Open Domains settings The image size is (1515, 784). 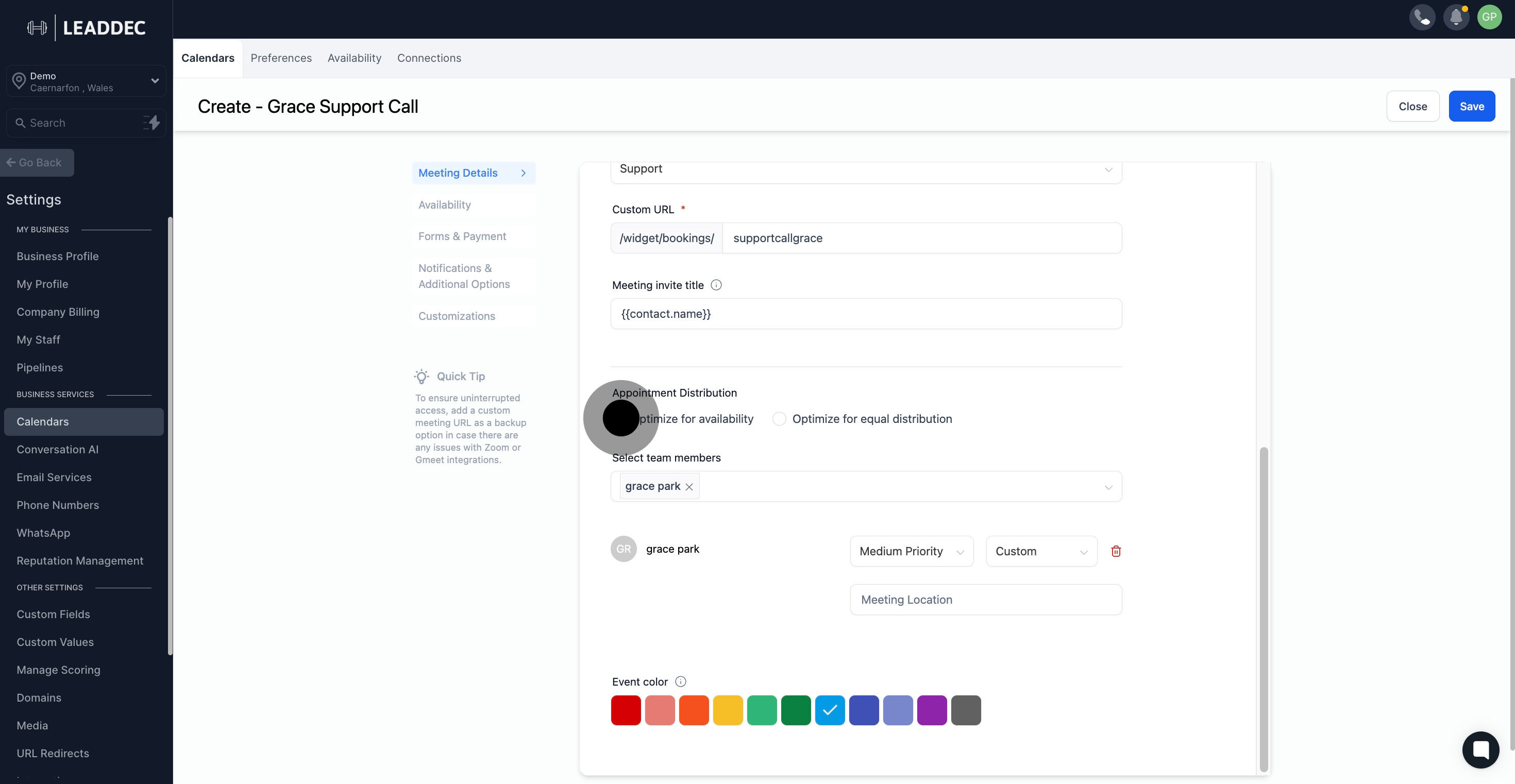[39, 698]
